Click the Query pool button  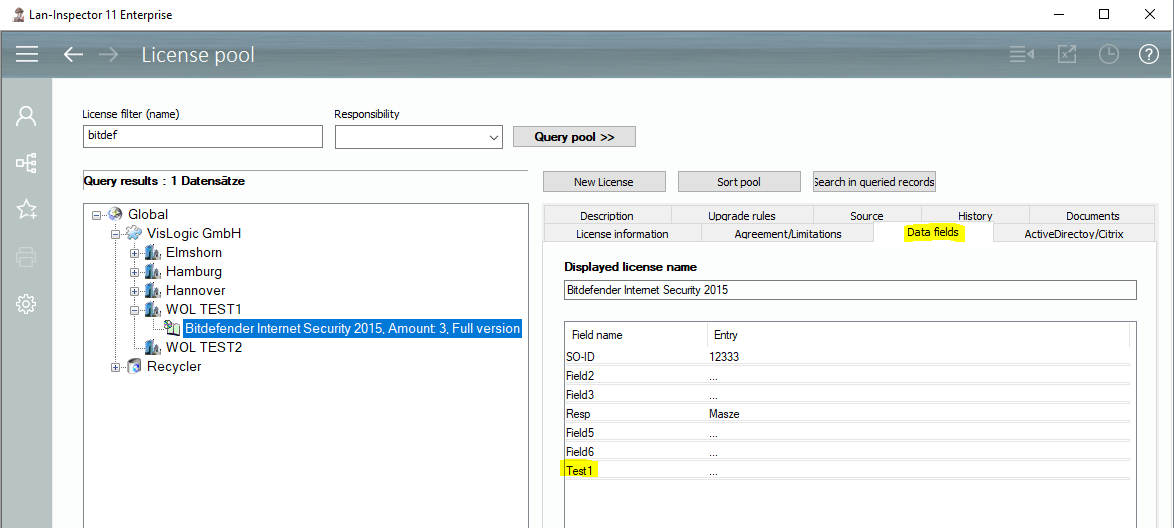point(574,137)
